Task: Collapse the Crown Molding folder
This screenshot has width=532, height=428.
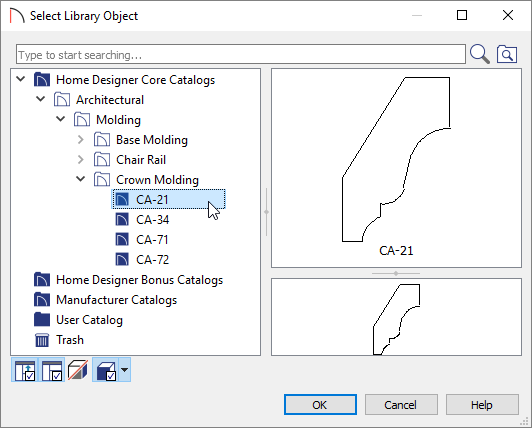Action: pos(80,179)
